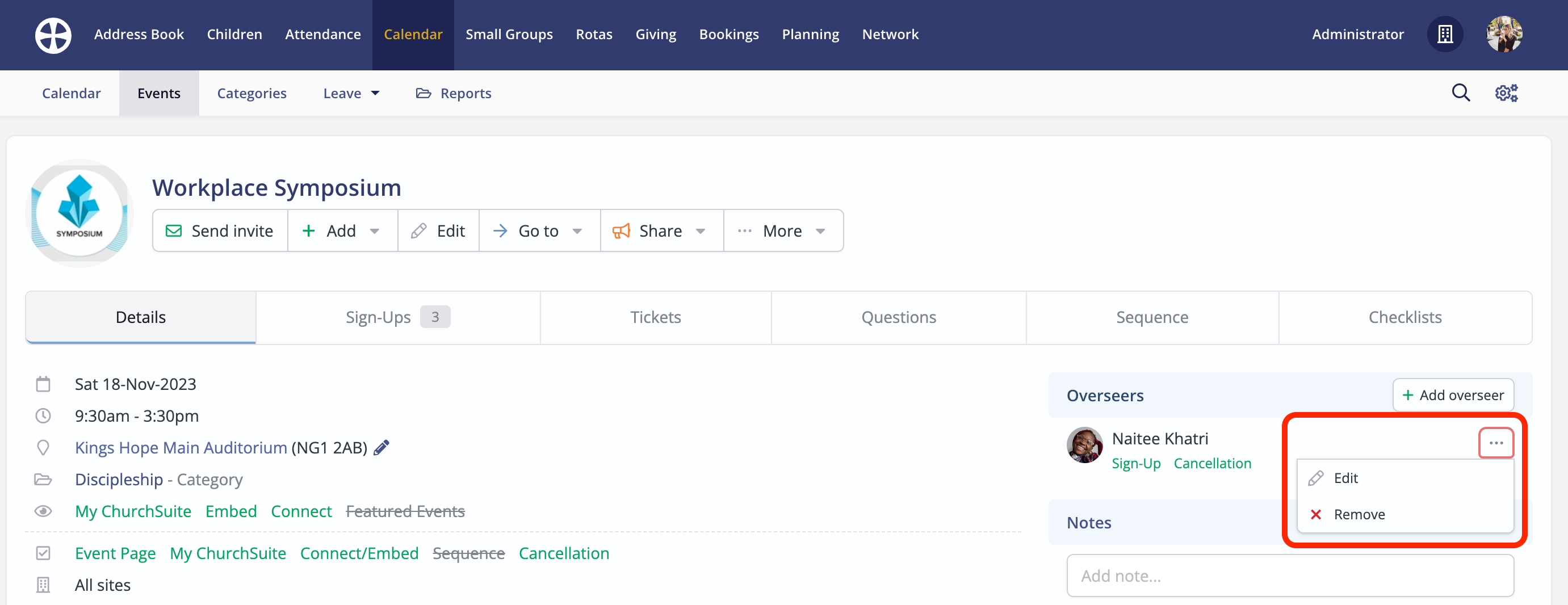The width and height of the screenshot is (1568, 605).
Task: Go to the Events sub-tab
Action: click(x=159, y=93)
